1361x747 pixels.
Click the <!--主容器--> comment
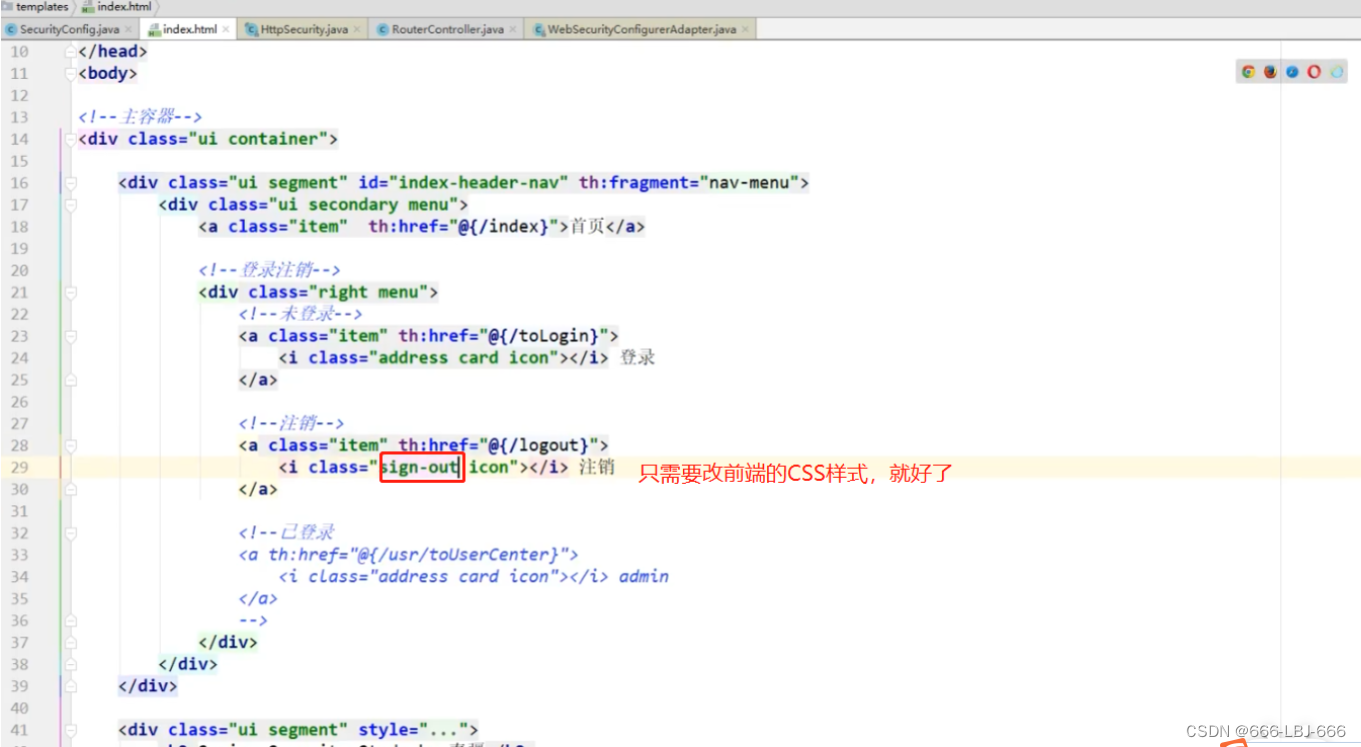pyautogui.click(x=141, y=117)
